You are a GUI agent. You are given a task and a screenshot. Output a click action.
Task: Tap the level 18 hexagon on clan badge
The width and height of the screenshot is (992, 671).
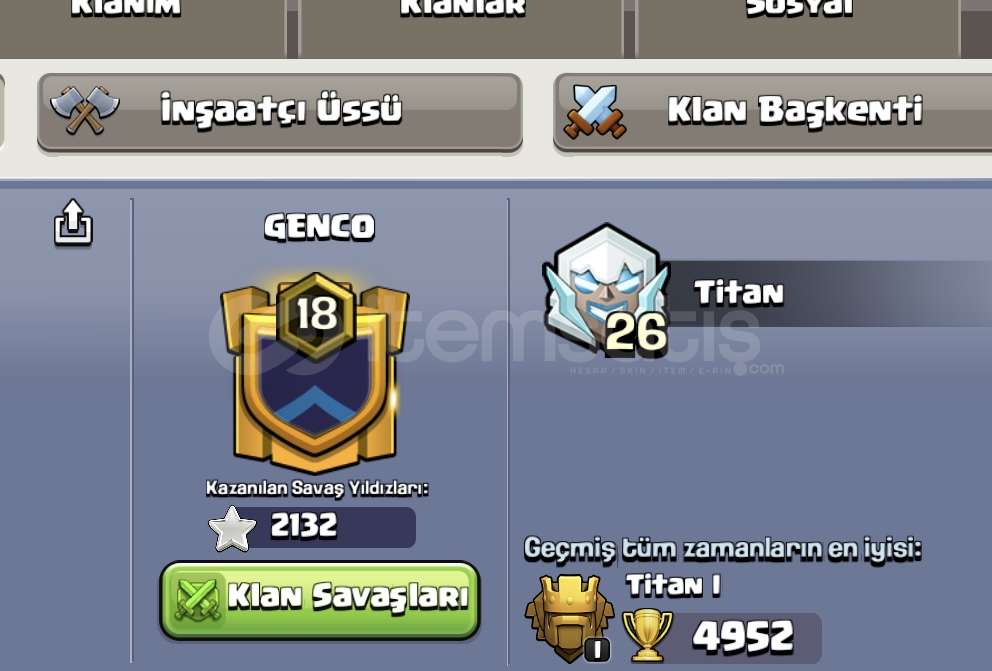(316, 314)
